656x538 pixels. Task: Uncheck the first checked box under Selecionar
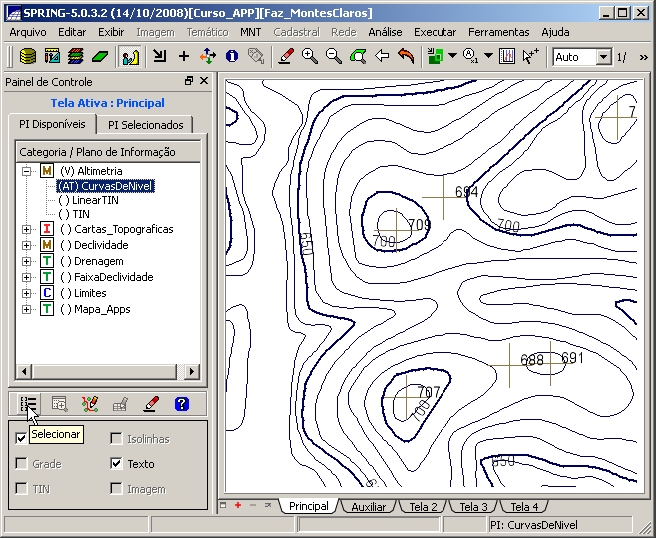pyautogui.click(x=21, y=438)
